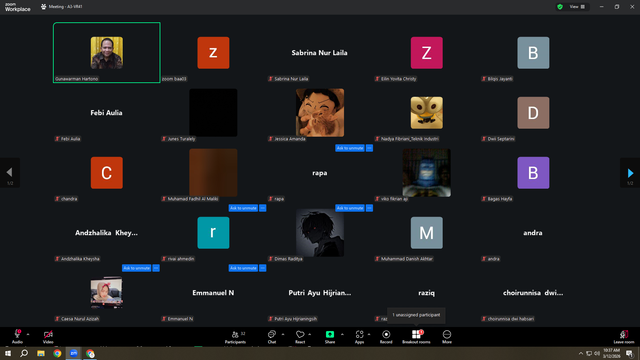The width and height of the screenshot is (640, 360).
Task: Expand the Chat options caret
Action: [x=282, y=334]
